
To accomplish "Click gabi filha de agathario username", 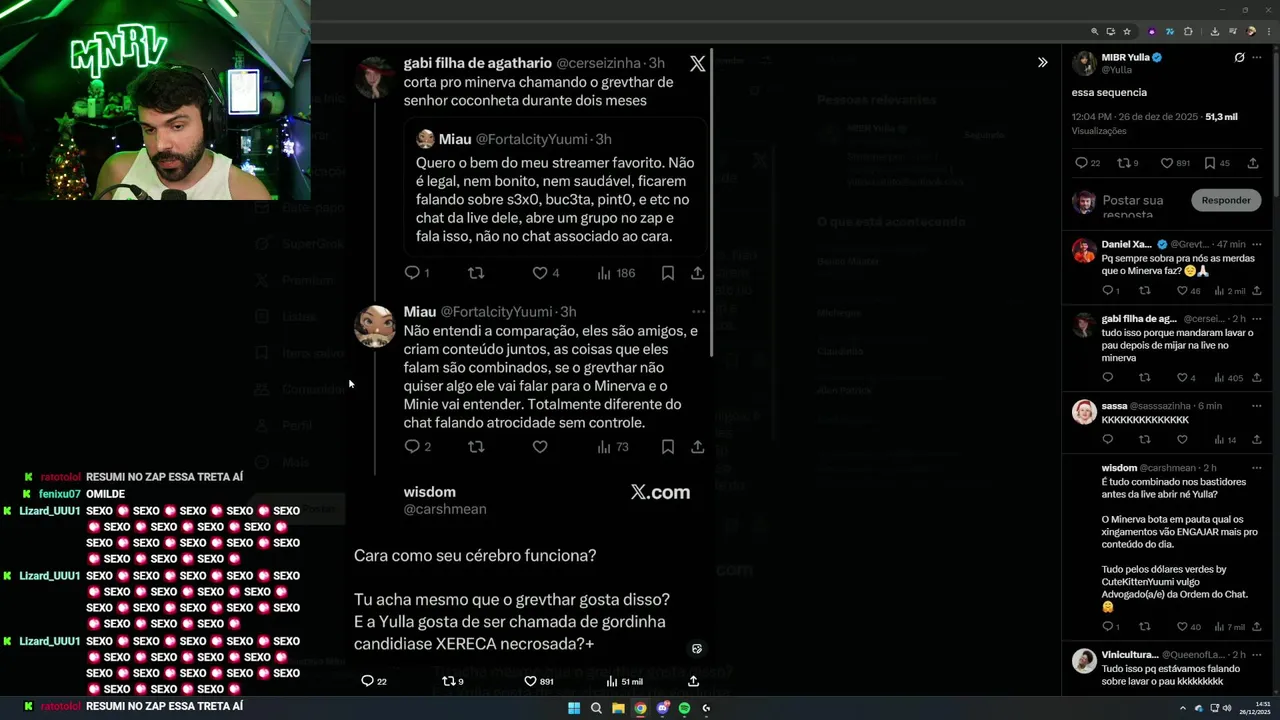I will coord(478,63).
